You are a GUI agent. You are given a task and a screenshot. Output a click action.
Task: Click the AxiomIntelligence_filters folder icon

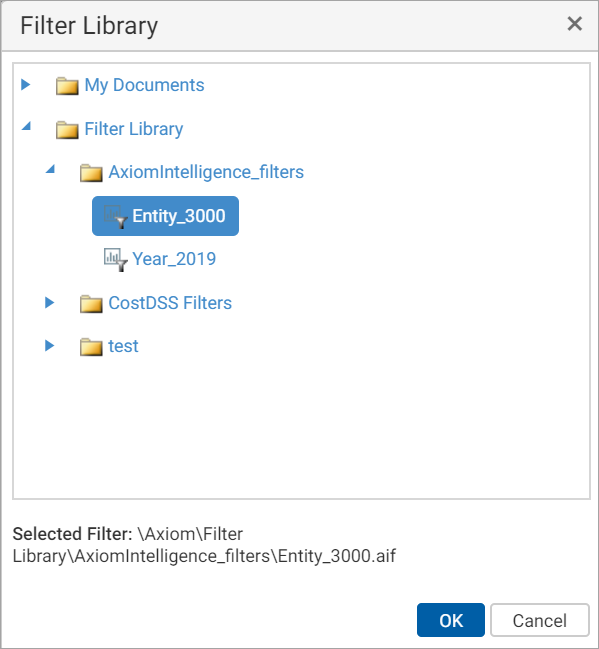[x=91, y=173]
